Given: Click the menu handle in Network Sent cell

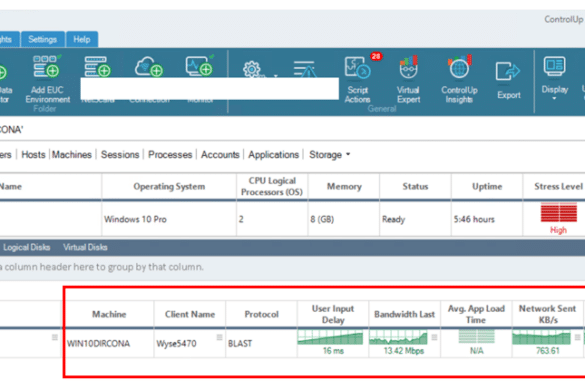Looking at the screenshot, I should [x=578, y=337].
